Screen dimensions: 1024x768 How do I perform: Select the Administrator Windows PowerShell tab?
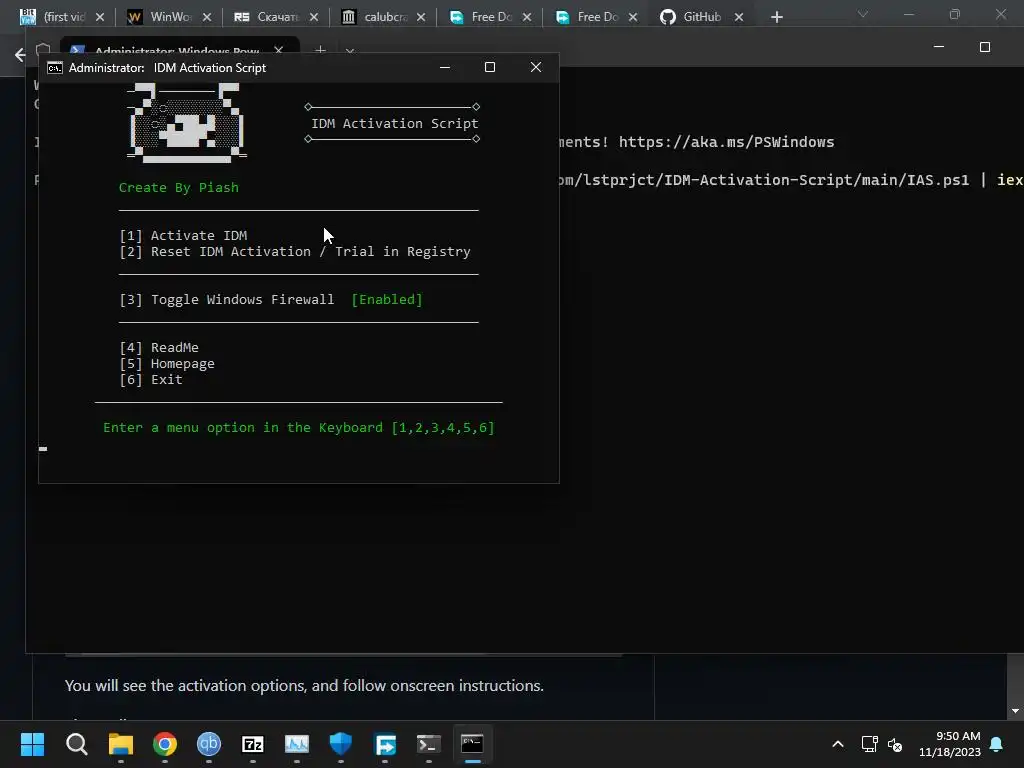[176, 50]
